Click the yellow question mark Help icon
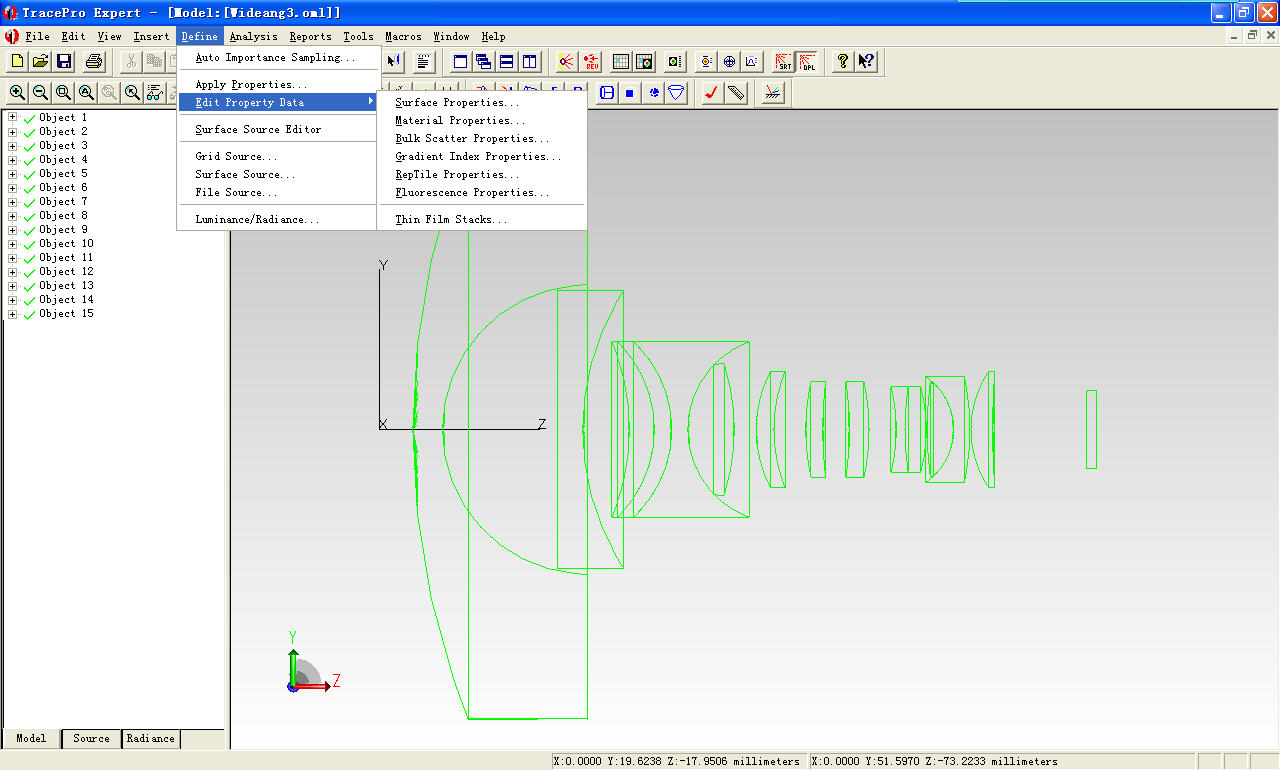Viewport: 1280px width, 770px height. point(843,61)
